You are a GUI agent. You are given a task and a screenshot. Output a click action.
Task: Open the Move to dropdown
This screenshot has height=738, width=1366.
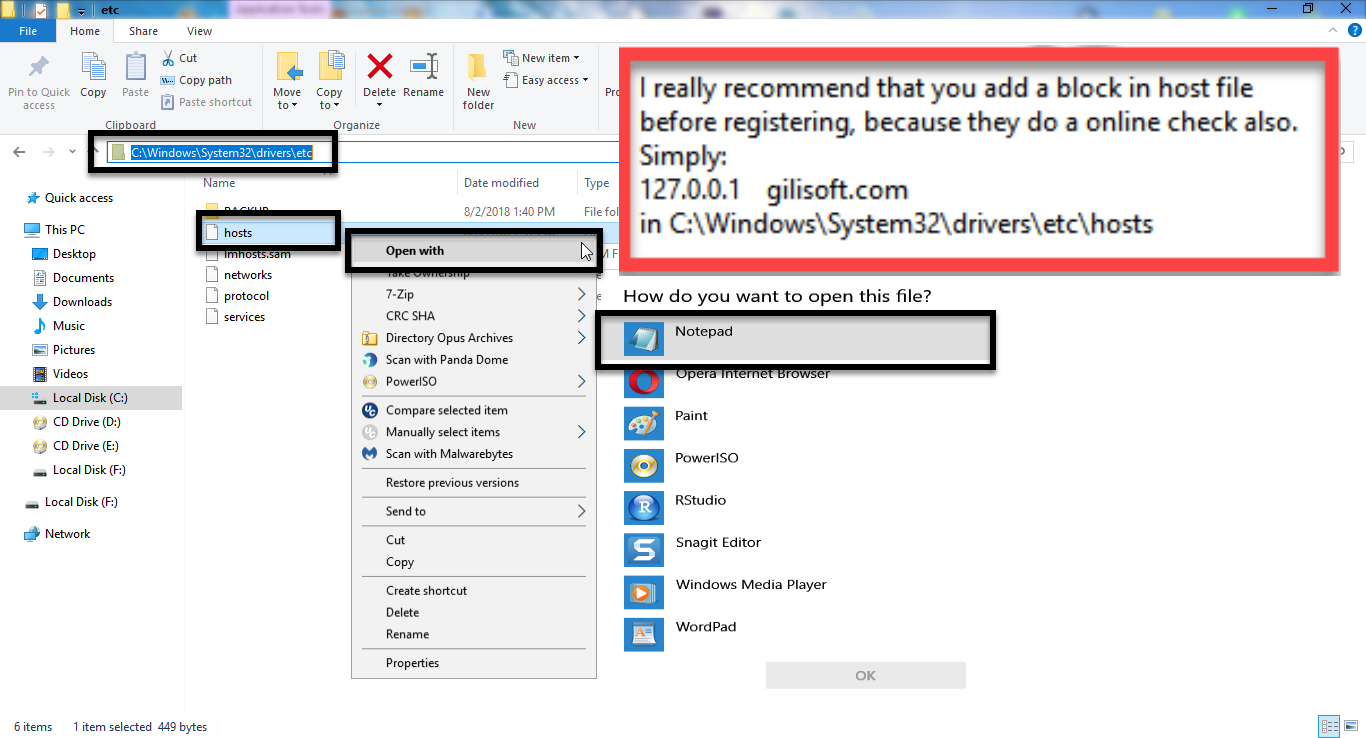tap(287, 98)
